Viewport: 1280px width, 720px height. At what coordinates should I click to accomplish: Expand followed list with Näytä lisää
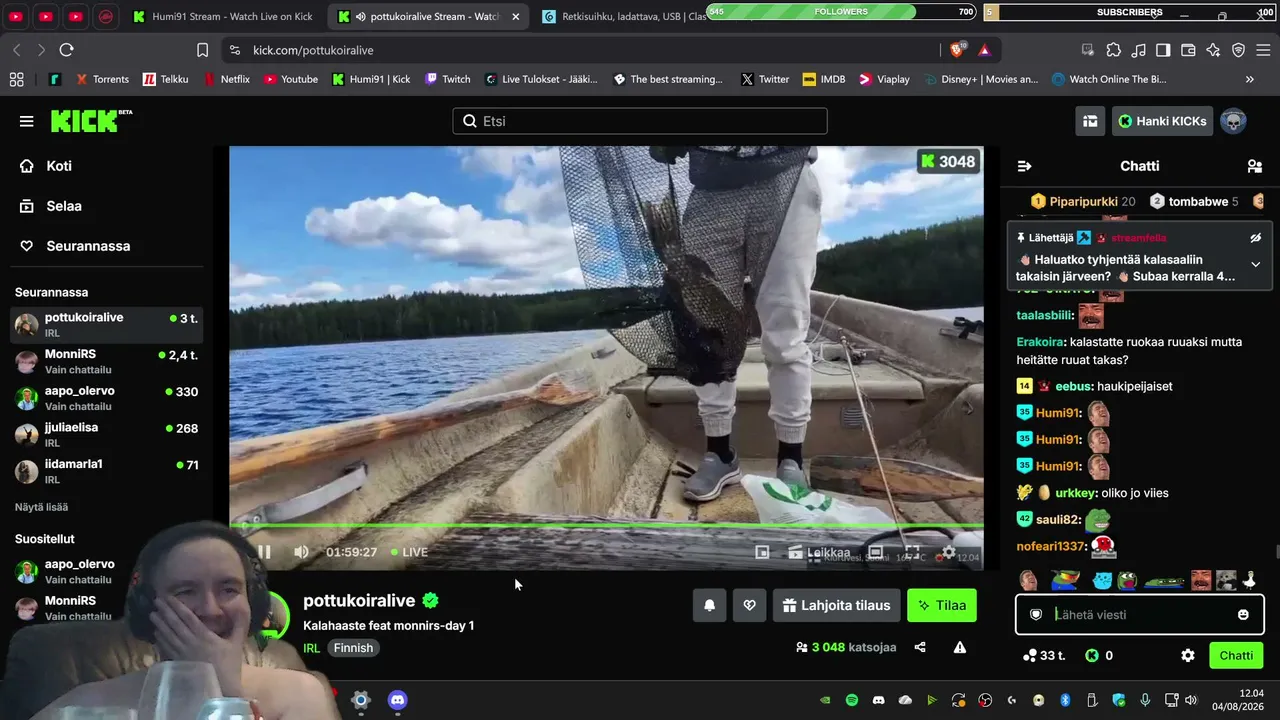pos(42,507)
